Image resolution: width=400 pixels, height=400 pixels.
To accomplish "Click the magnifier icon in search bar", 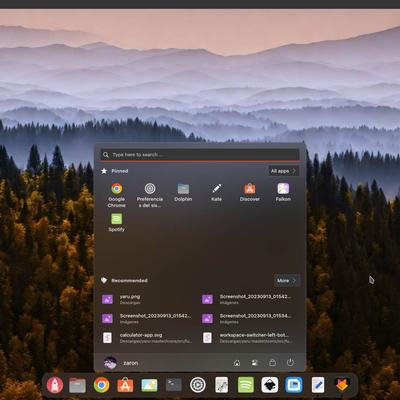I will coord(106,155).
